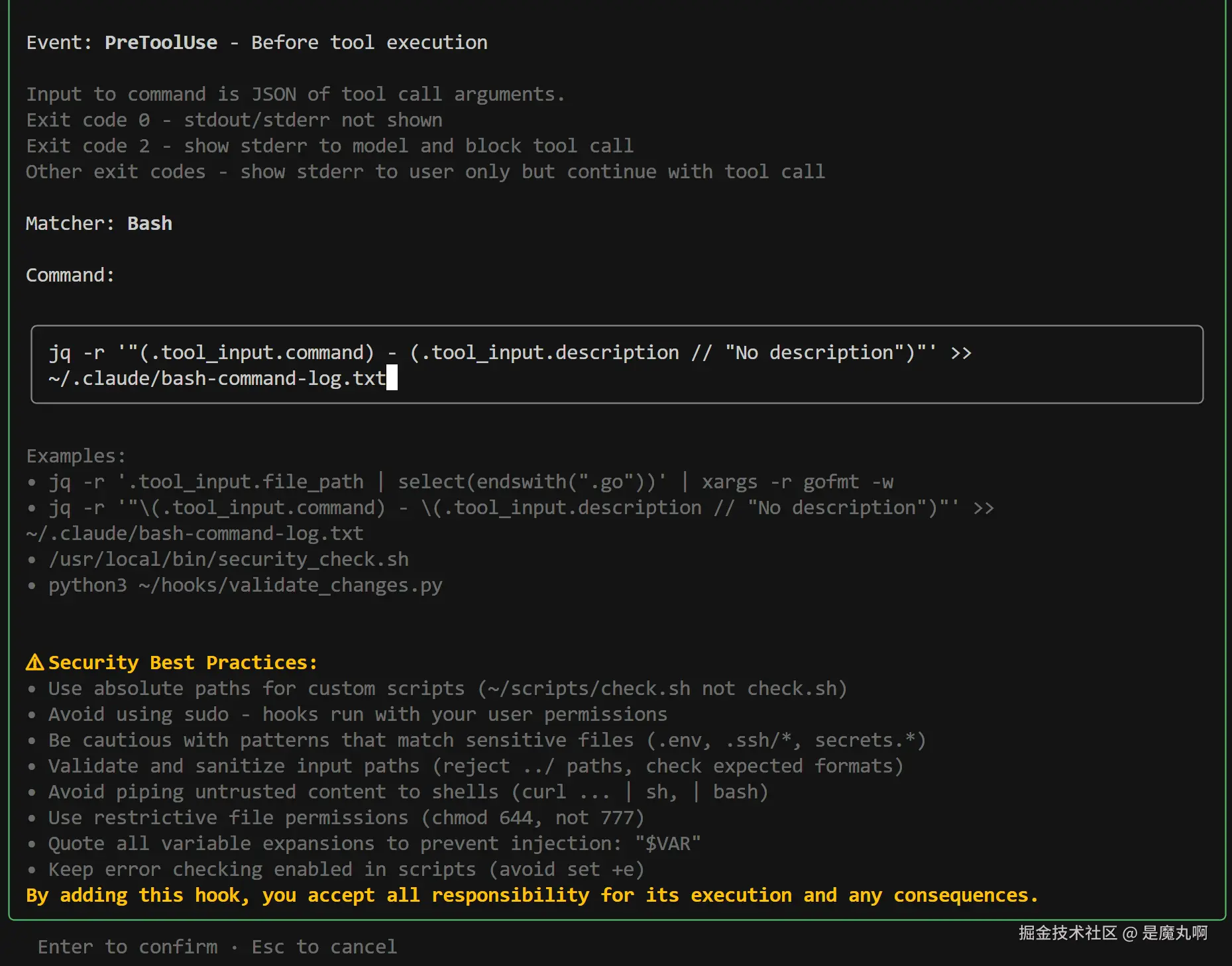The image size is (1232, 966).
Task: Click the yellow warning triangle icon
Action: (34, 663)
